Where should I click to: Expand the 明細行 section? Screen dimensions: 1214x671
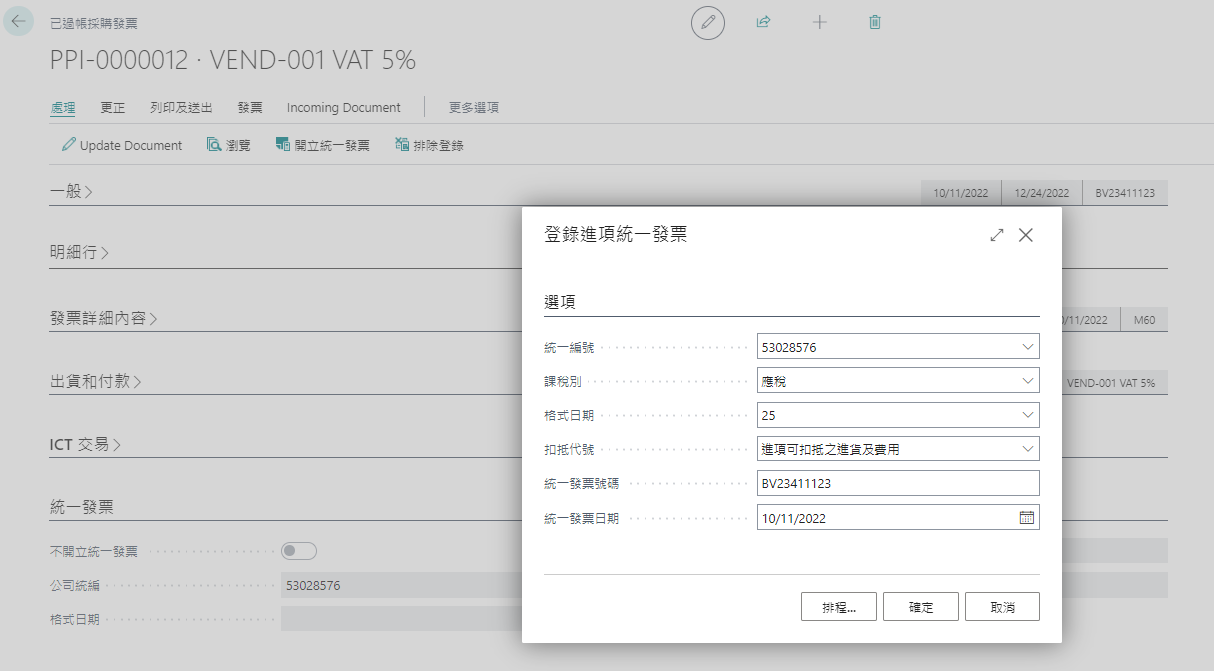point(79,253)
